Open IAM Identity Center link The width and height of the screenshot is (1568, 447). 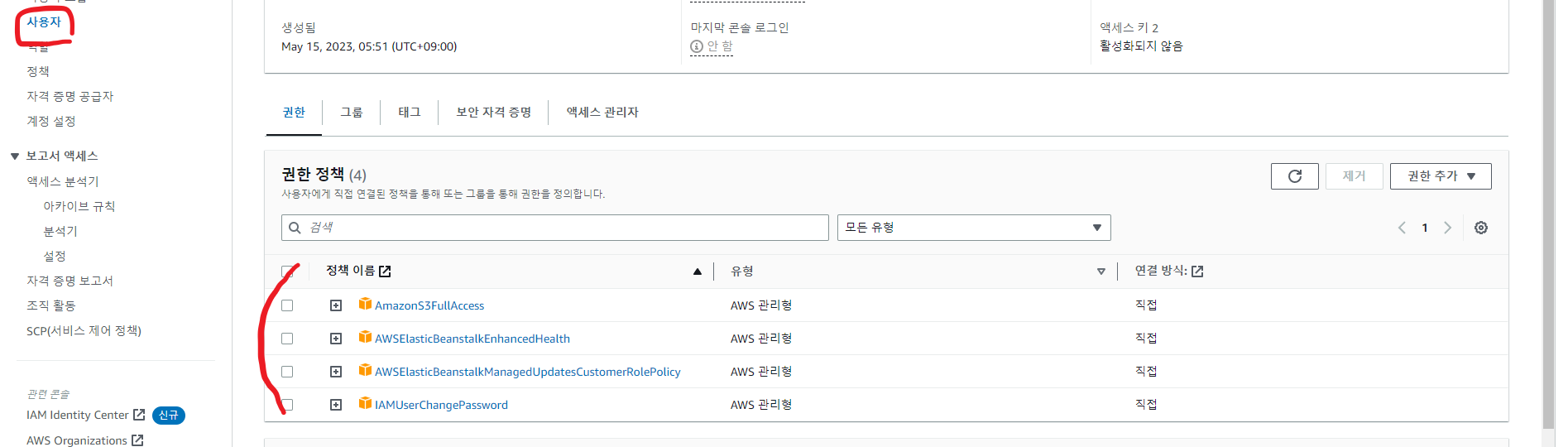tap(78, 415)
